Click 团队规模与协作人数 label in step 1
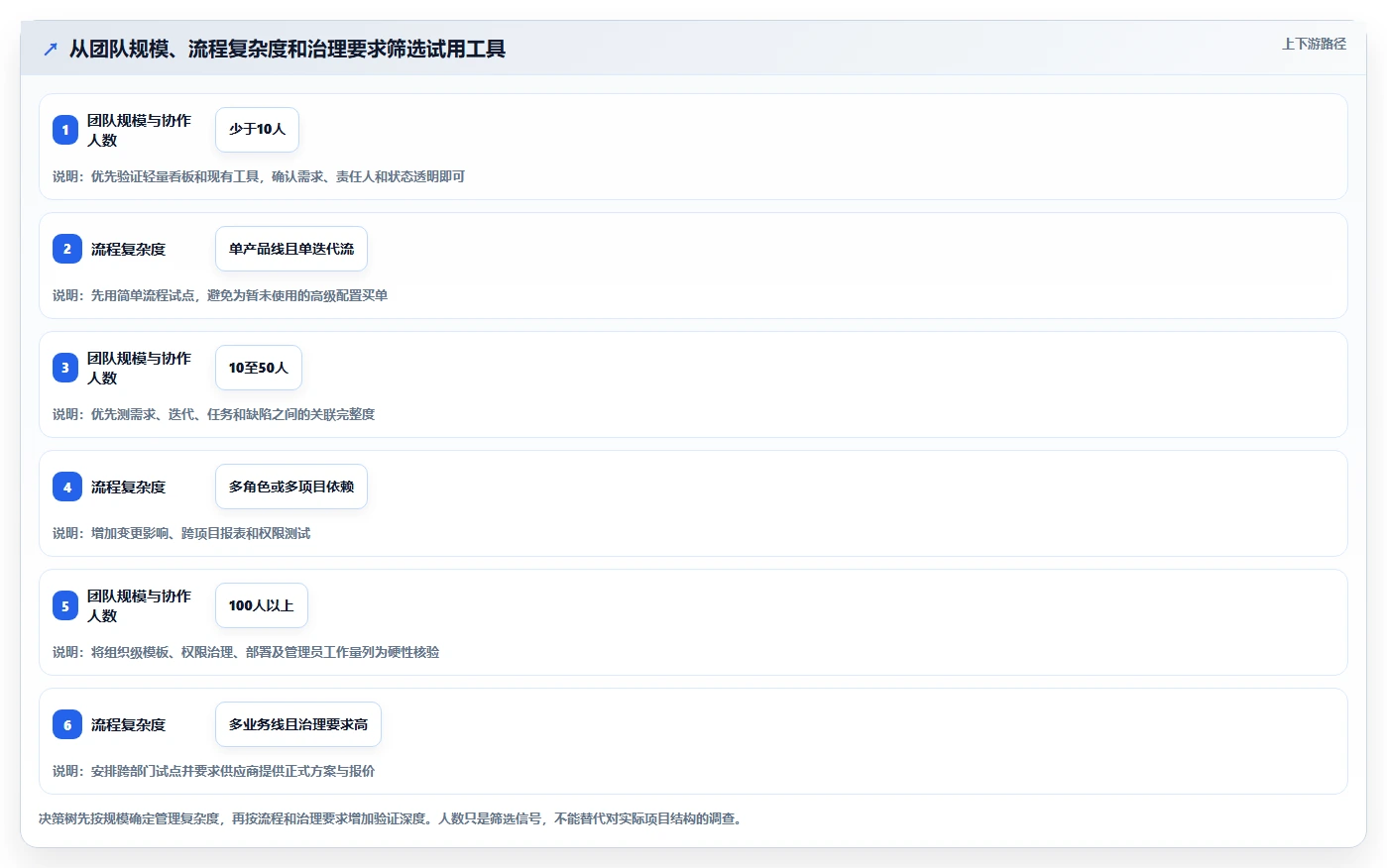The height and width of the screenshot is (868, 1387). pos(139,130)
